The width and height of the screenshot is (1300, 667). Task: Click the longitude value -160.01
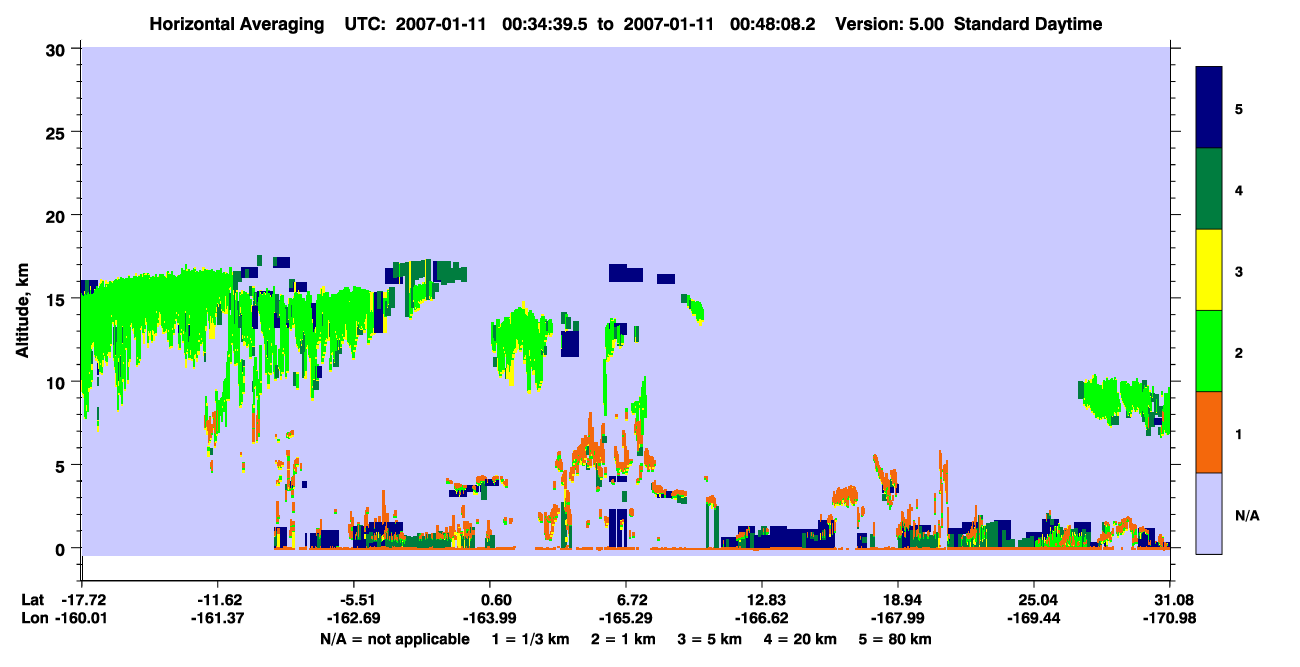click(82, 619)
